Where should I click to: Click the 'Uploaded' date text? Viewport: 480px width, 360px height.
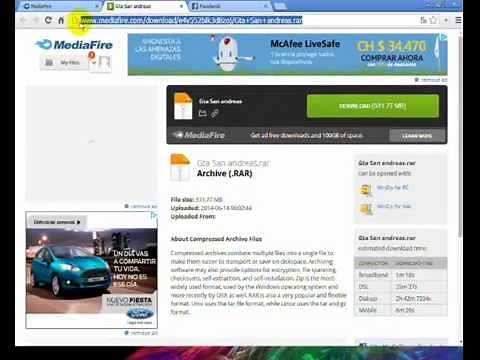pos(226,208)
